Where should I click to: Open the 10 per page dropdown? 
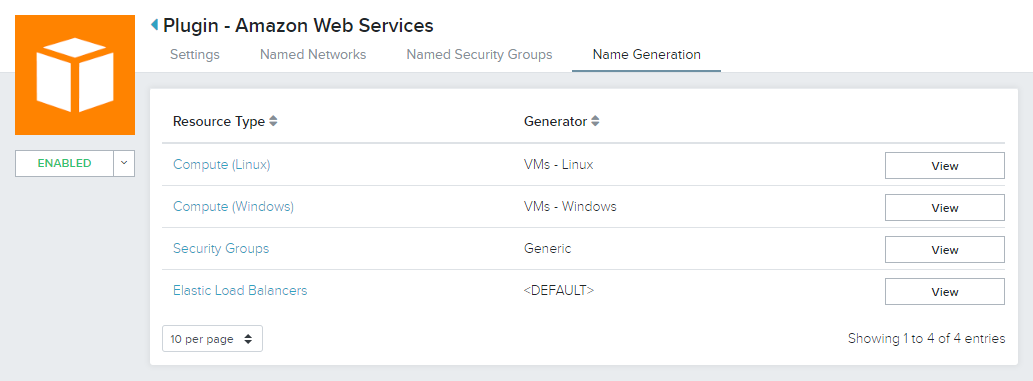tap(212, 339)
